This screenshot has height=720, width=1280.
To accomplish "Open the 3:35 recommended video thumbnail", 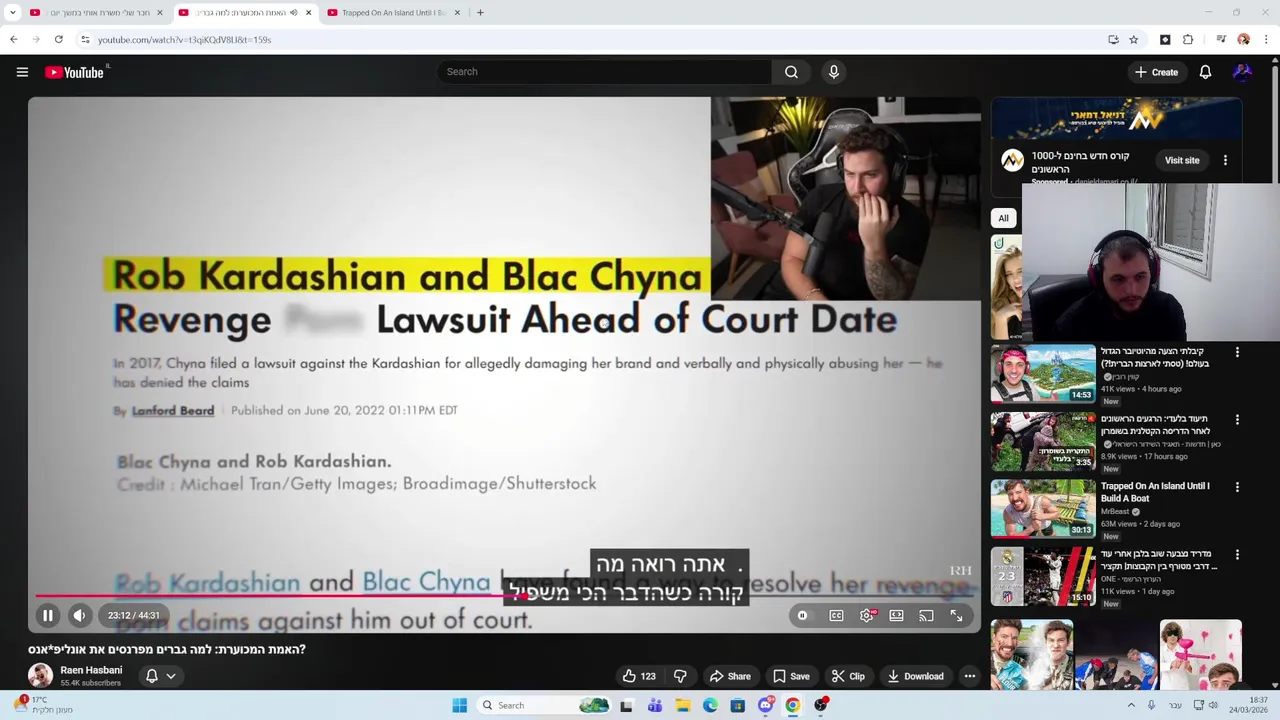I will [x=1043, y=441].
